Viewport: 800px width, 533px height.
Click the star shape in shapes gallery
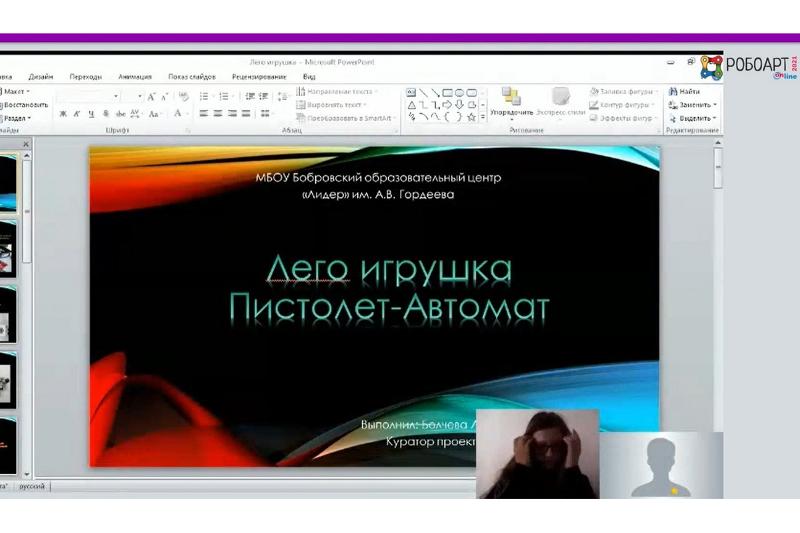coord(470,116)
